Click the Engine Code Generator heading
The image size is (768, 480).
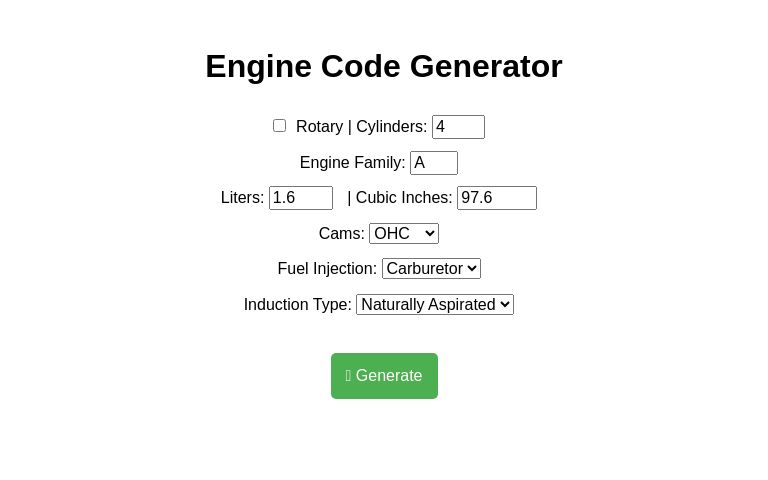(x=384, y=66)
